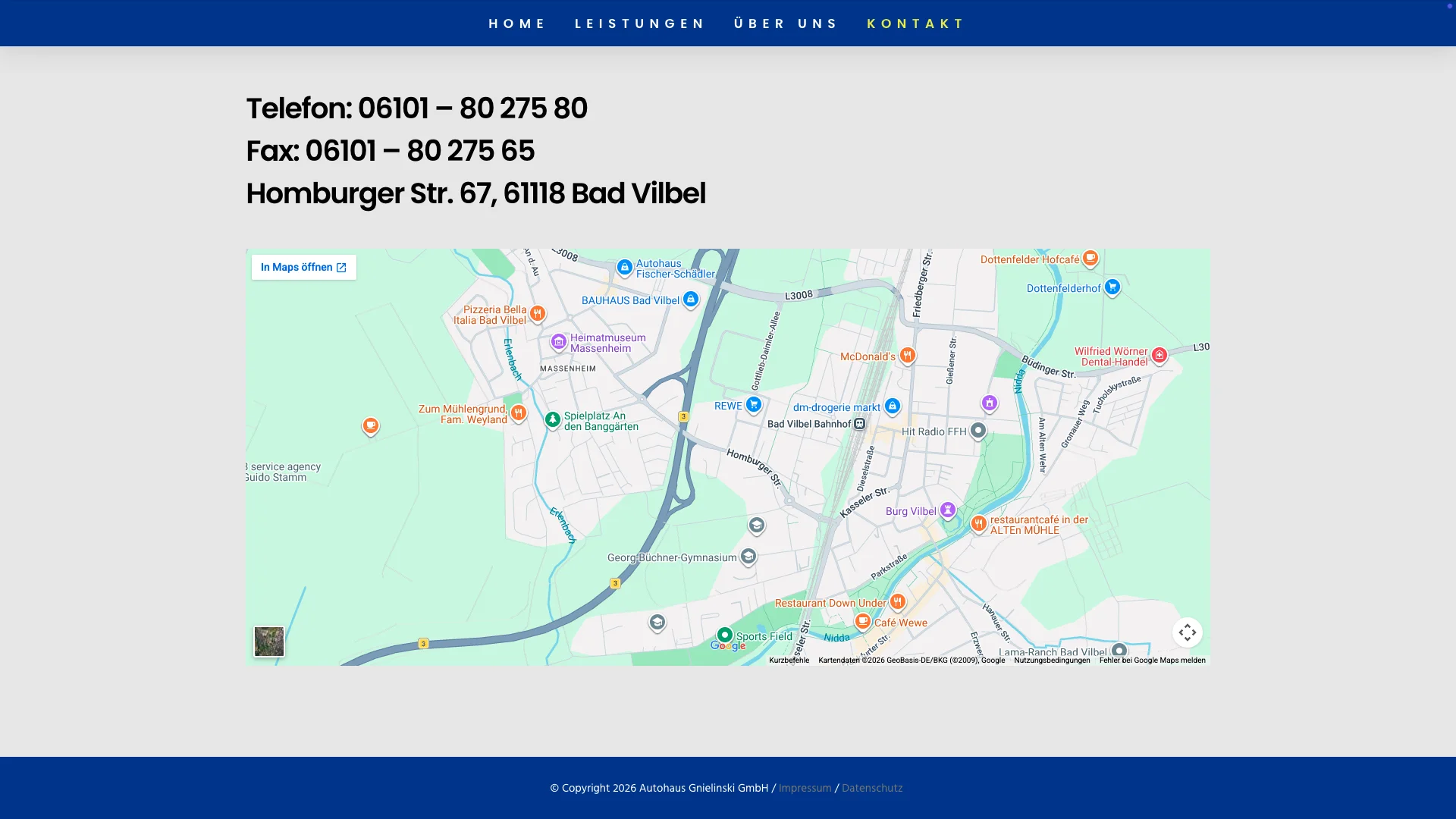1456x819 pixels.
Task: Select the Lama-Ranch Bad Vilbel pin
Action: coord(1119,651)
